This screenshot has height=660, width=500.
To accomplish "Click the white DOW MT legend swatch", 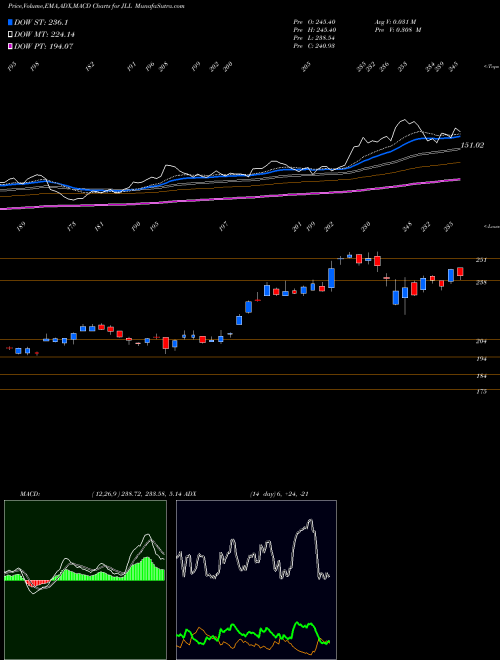I will (x=11, y=35).
